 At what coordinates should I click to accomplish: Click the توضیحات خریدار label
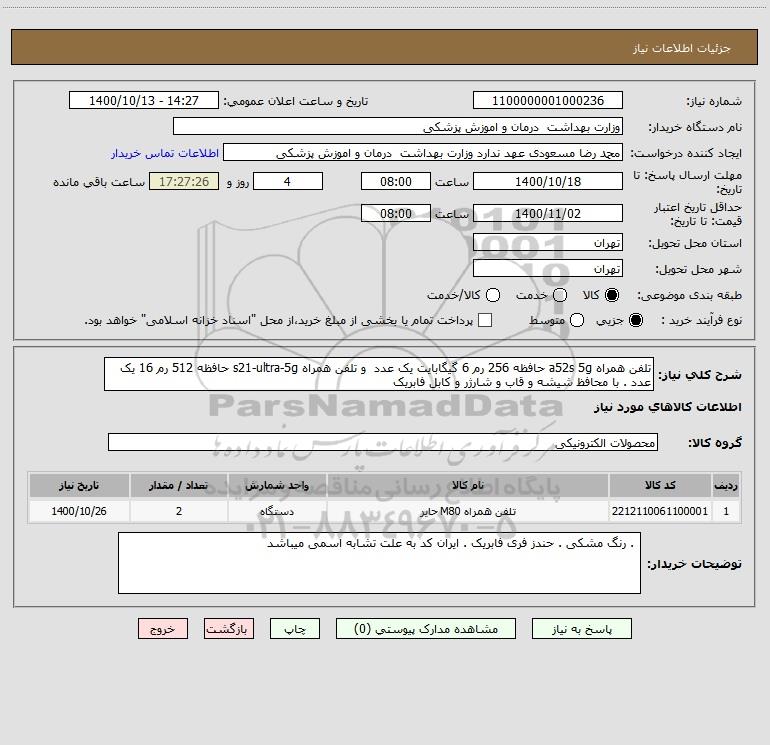pos(694,564)
